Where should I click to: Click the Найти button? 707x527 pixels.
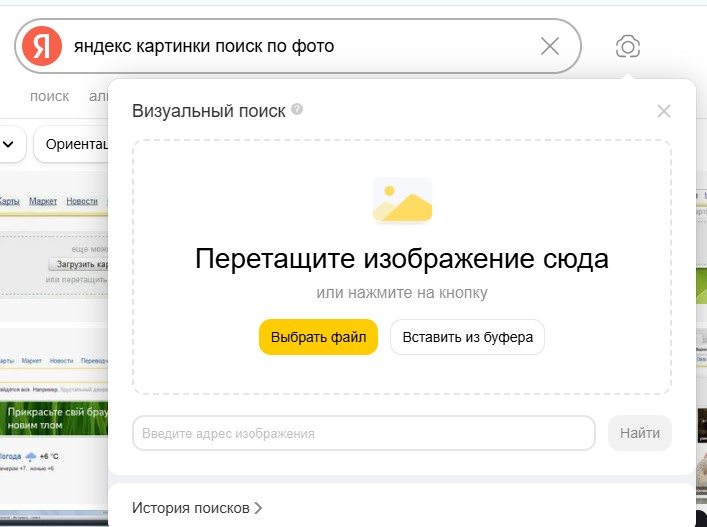(x=639, y=433)
